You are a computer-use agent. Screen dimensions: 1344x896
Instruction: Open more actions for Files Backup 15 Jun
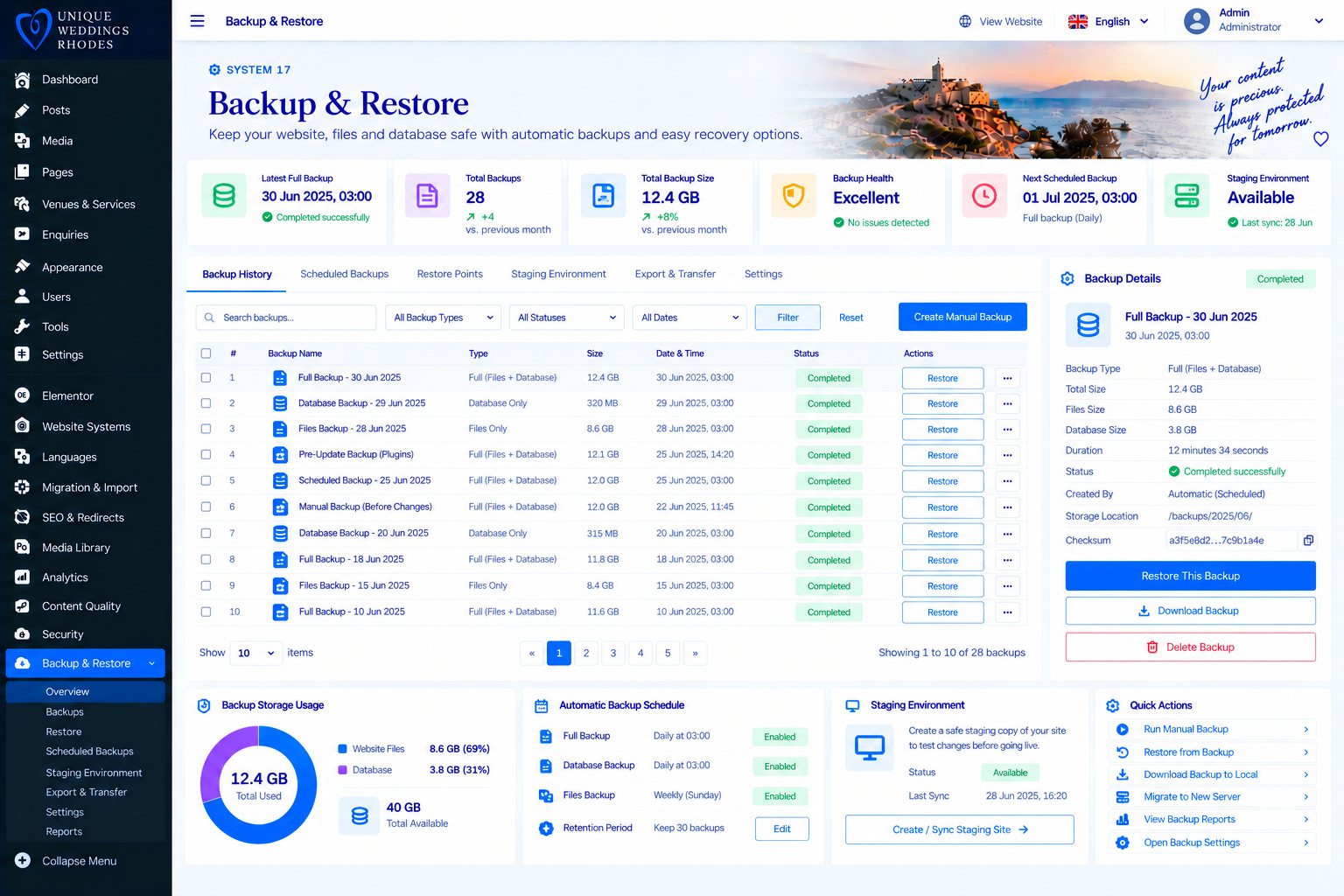1007,586
